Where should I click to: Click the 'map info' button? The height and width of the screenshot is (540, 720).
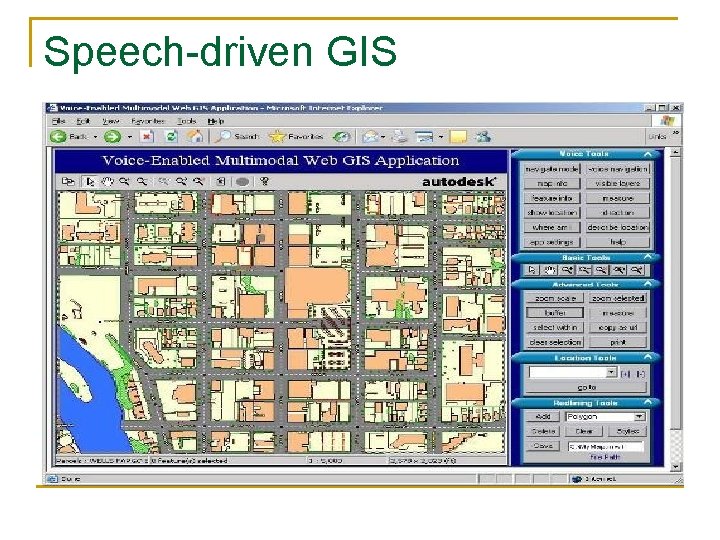click(551, 184)
